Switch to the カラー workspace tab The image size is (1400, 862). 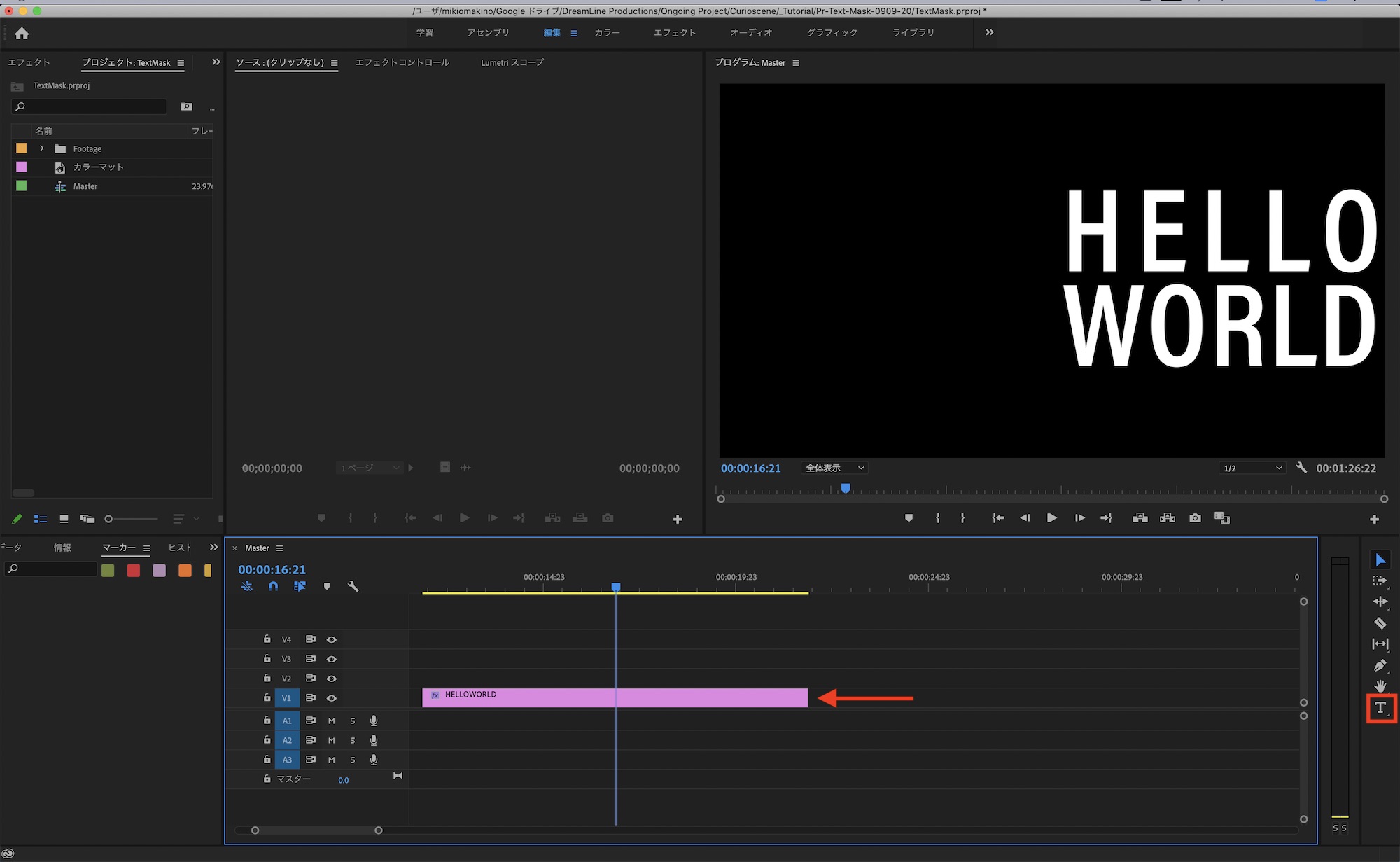pyautogui.click(x=607, y=33)
